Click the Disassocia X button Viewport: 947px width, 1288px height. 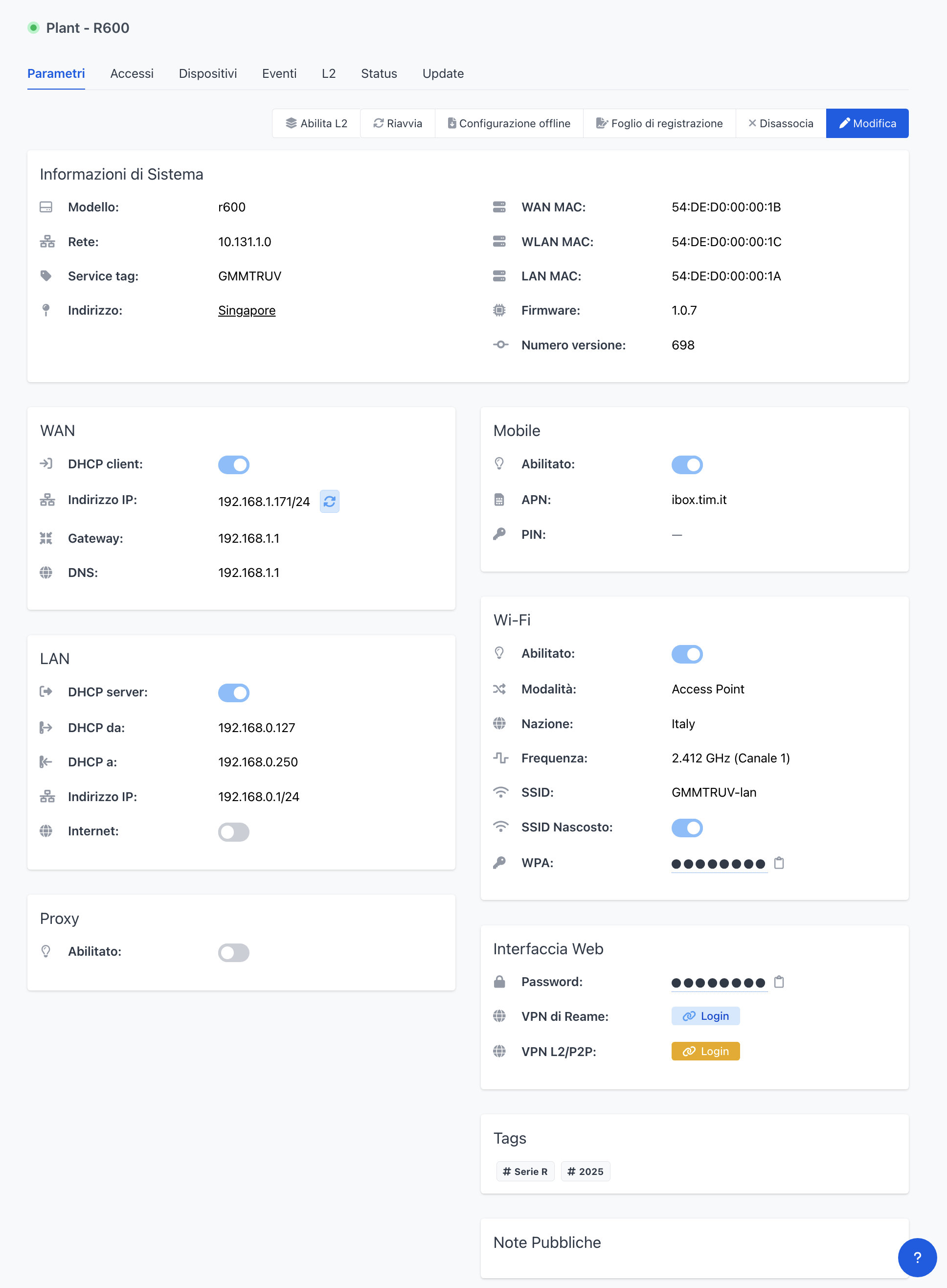pos(780,123)
